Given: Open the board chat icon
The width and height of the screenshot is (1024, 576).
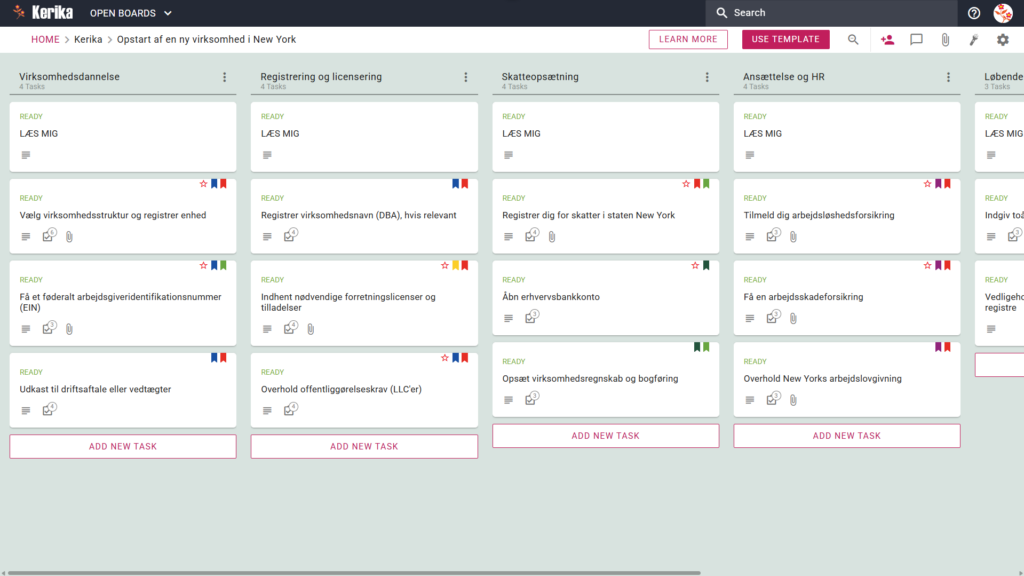Looking at the screenshot, I should pyautogui.click(x=916, y=39).
